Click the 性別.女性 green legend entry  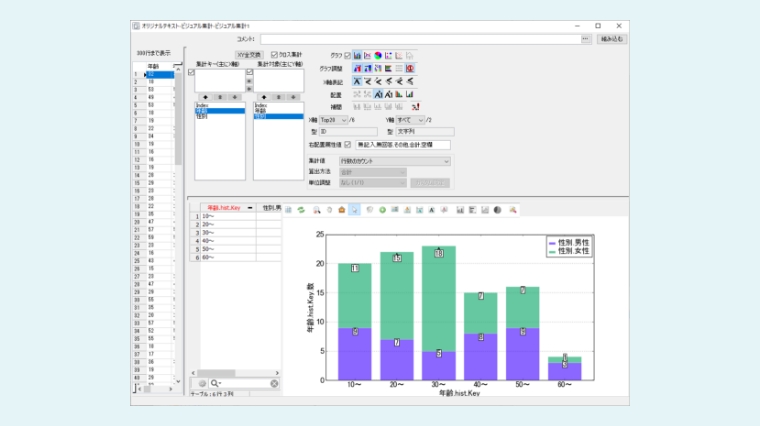click(569, 251)
